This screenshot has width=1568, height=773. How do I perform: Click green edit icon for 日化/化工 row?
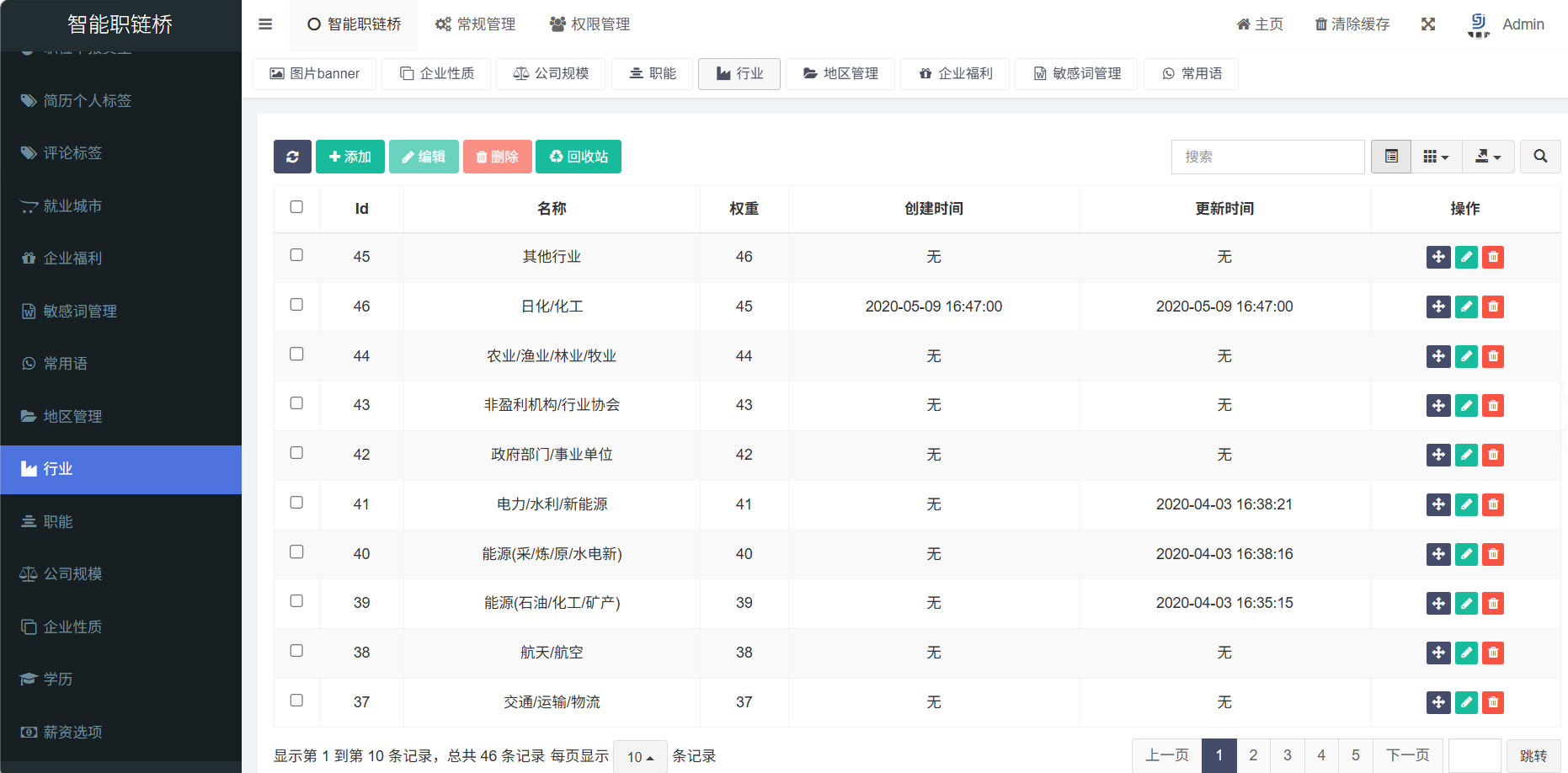[1466, 307]
